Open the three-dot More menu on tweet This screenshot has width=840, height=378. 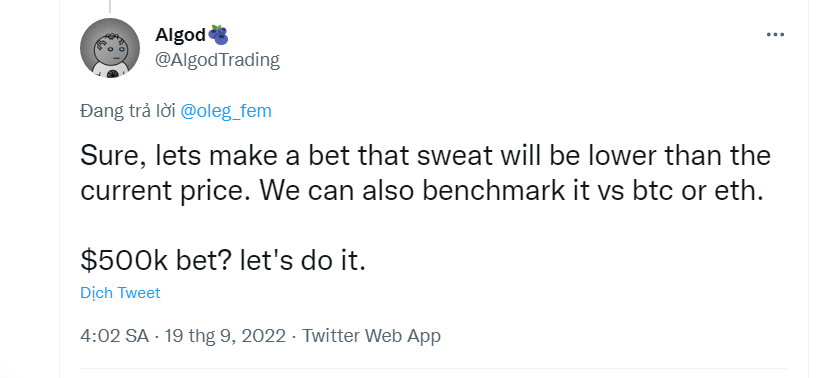(775, 35)
